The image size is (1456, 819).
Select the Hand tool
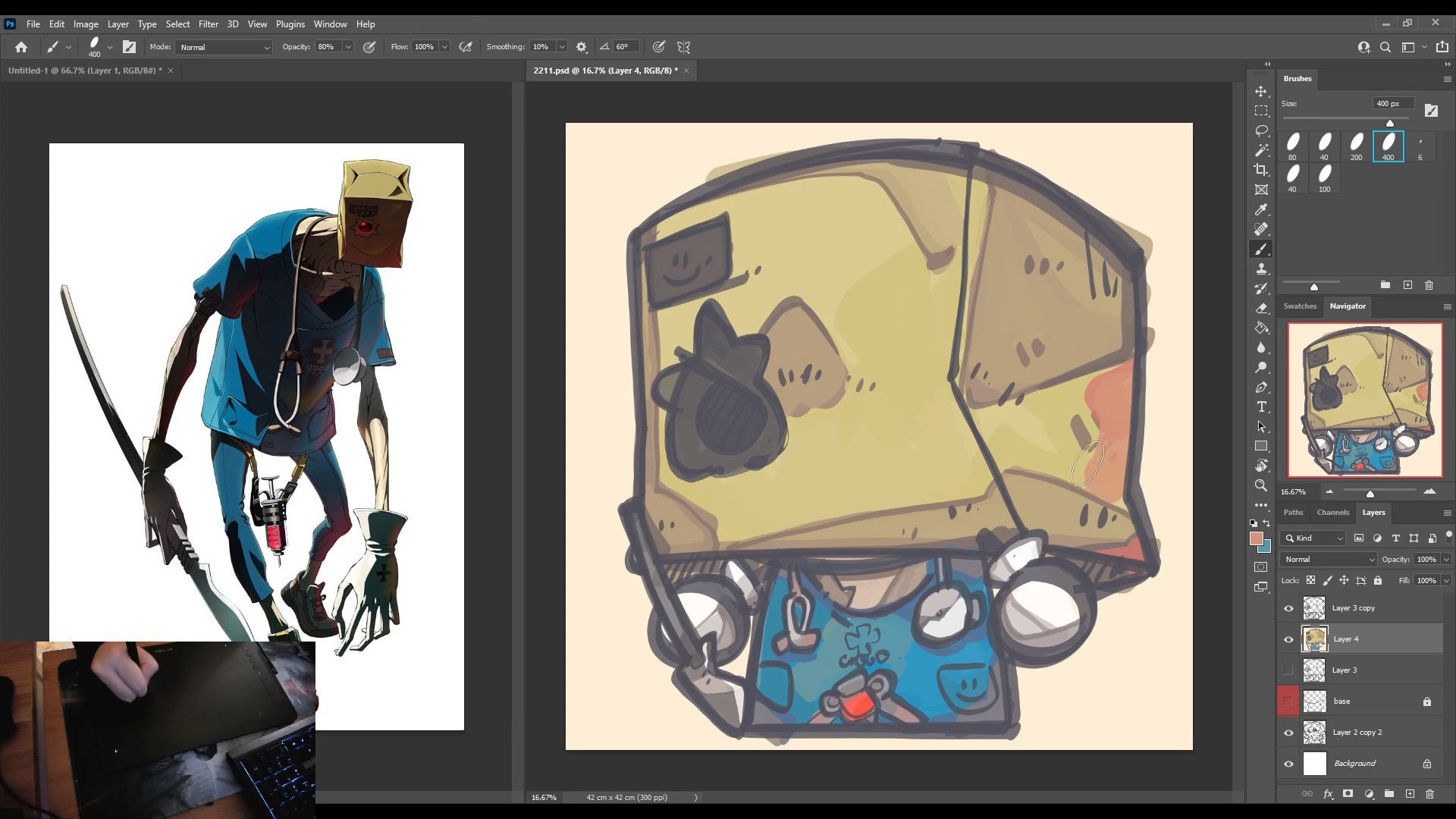click(1261, 466)
